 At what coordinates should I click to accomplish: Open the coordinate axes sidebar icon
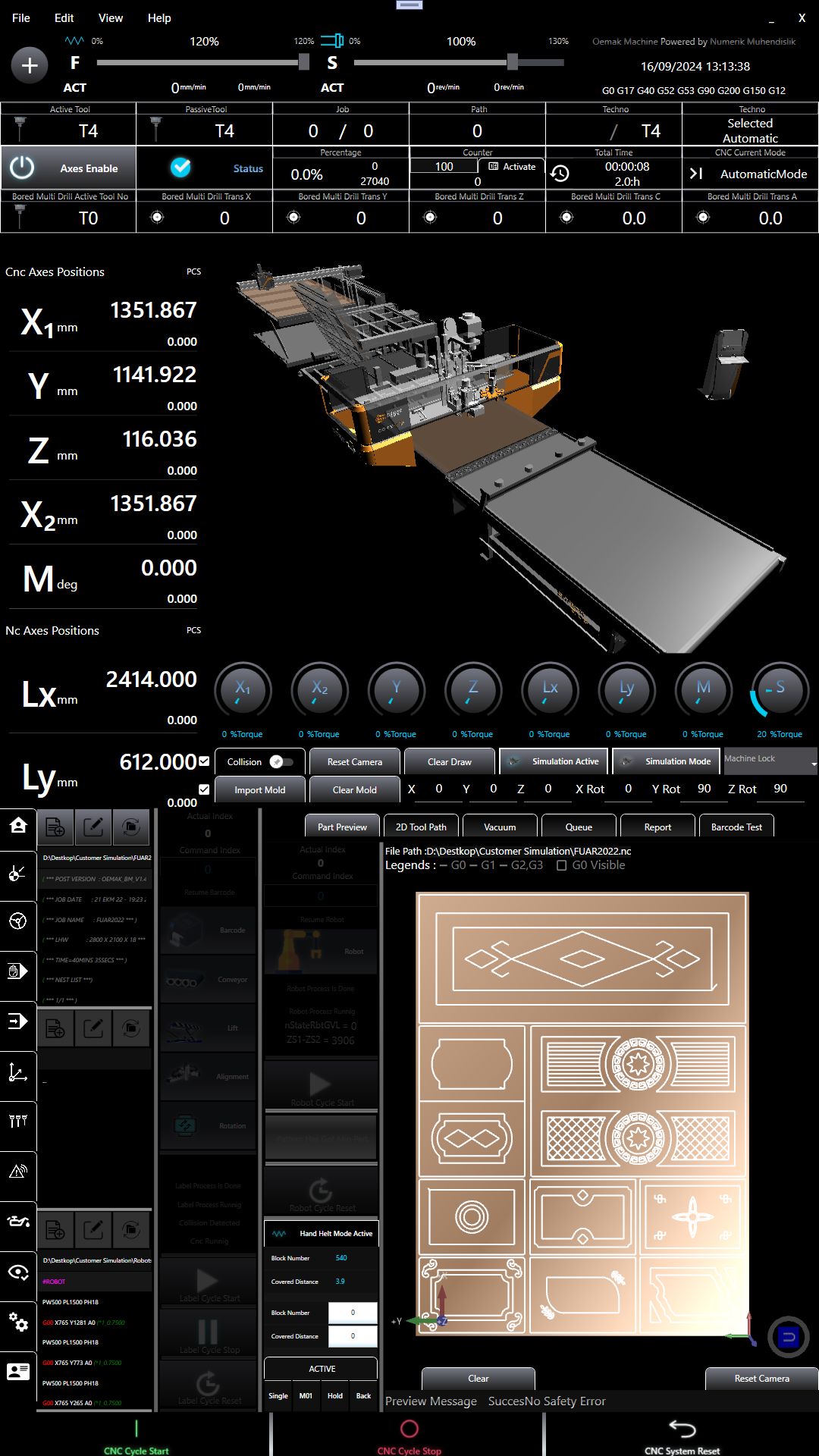click(18, 1072)
